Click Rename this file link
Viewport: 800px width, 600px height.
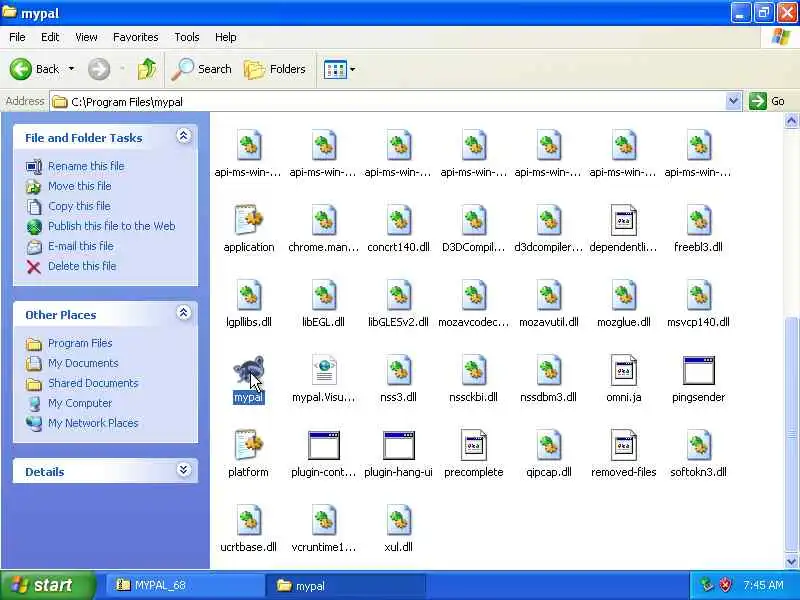[86, 166]
